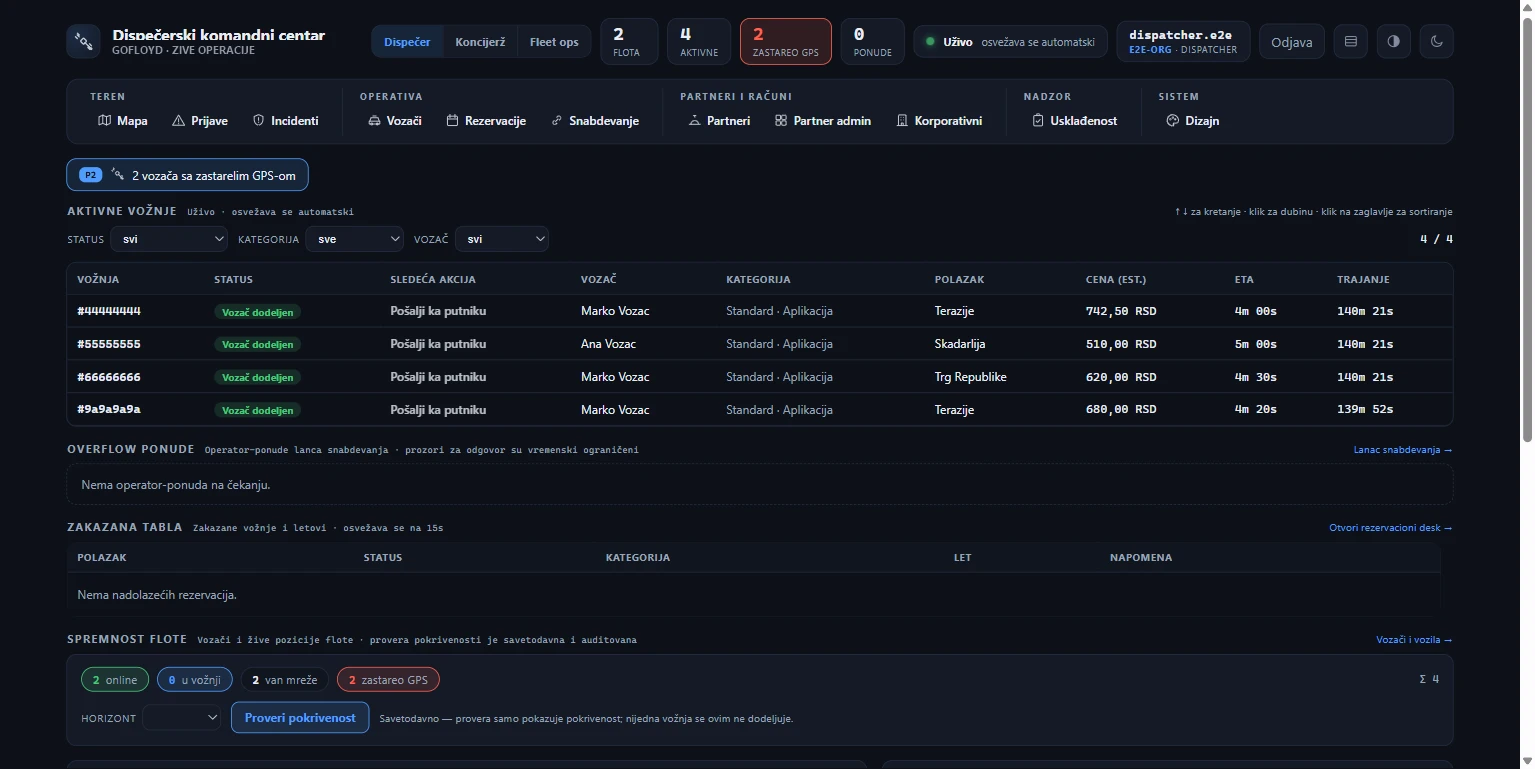Open ride #44444444 row
This screenshot has width=1535, height=769.
(x=760, y=311)
